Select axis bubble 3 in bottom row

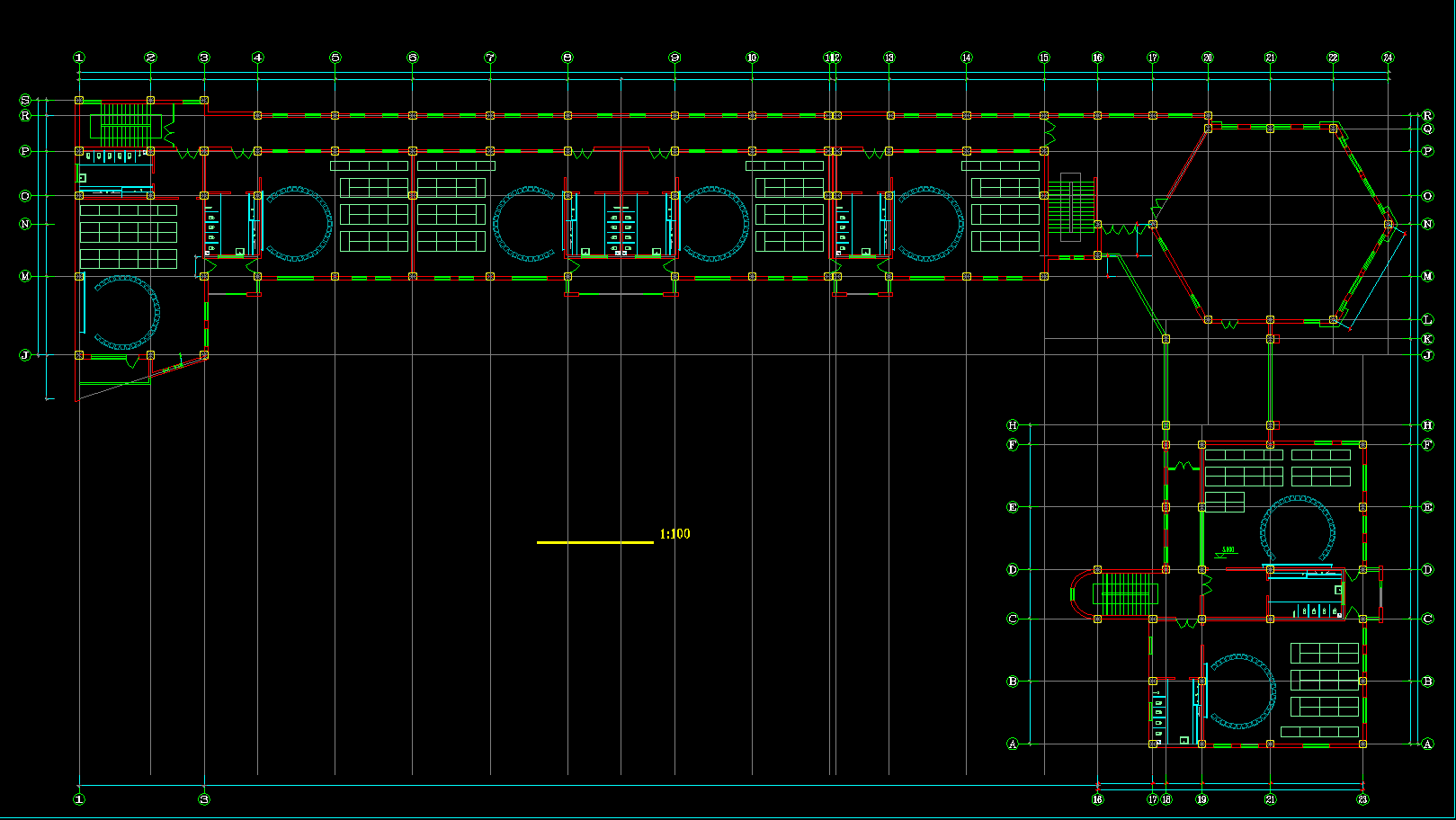(204, 798)
